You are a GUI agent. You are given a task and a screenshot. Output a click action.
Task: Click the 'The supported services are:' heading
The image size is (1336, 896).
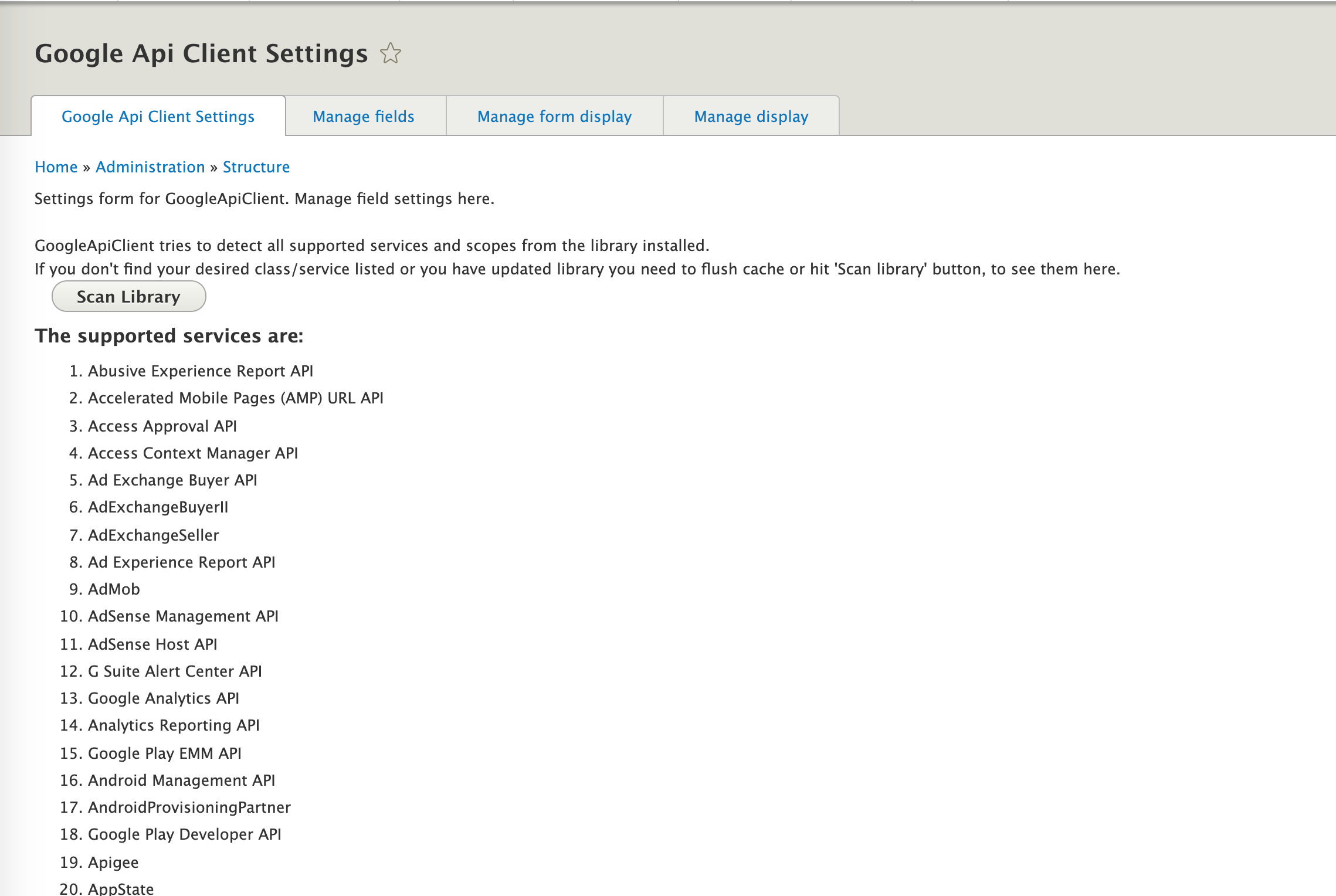tap(169, 336)
